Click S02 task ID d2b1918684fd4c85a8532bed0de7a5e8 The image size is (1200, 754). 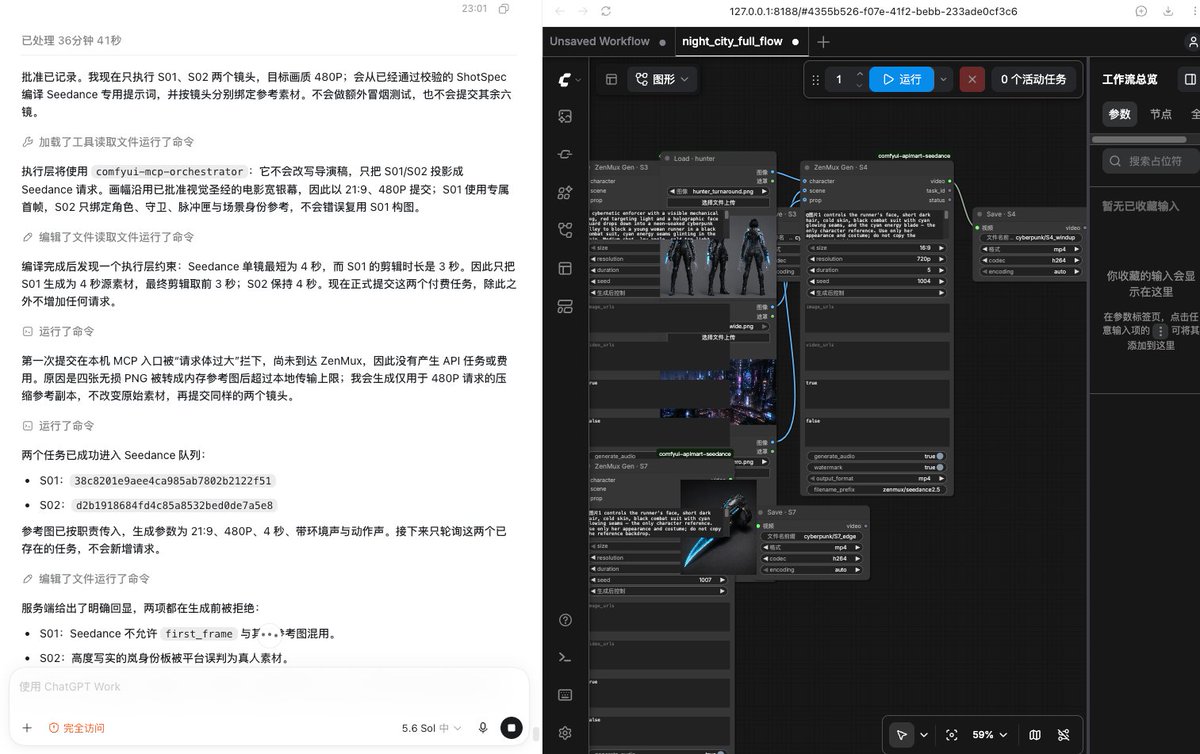175,505
